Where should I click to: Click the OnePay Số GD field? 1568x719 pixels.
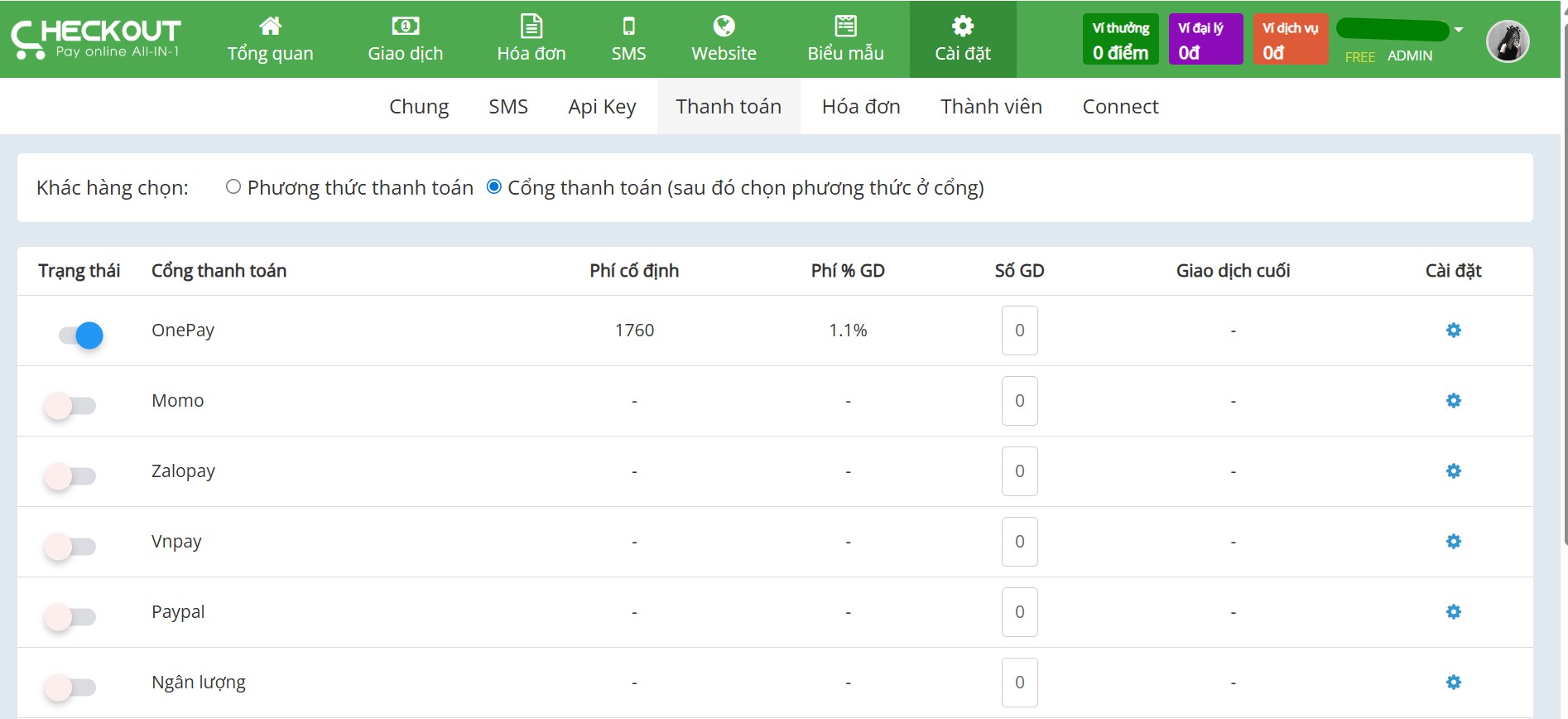[1020, 331]
